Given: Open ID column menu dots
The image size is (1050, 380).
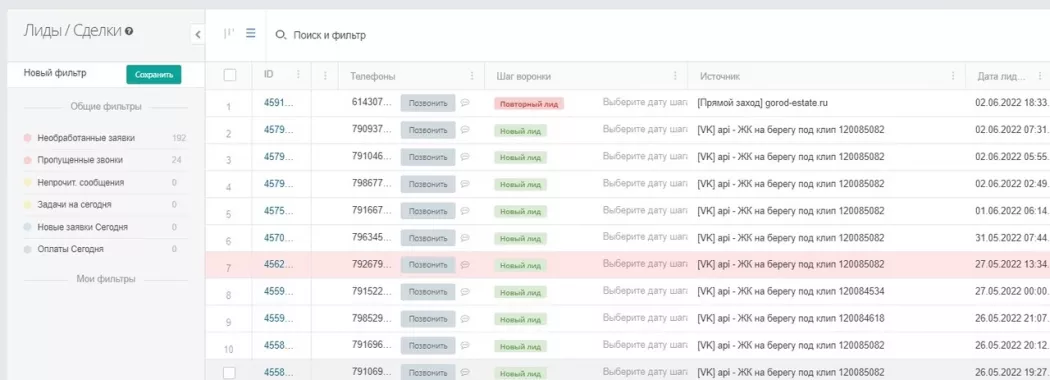Looking at the screenshot, I should tap(298, 75).
